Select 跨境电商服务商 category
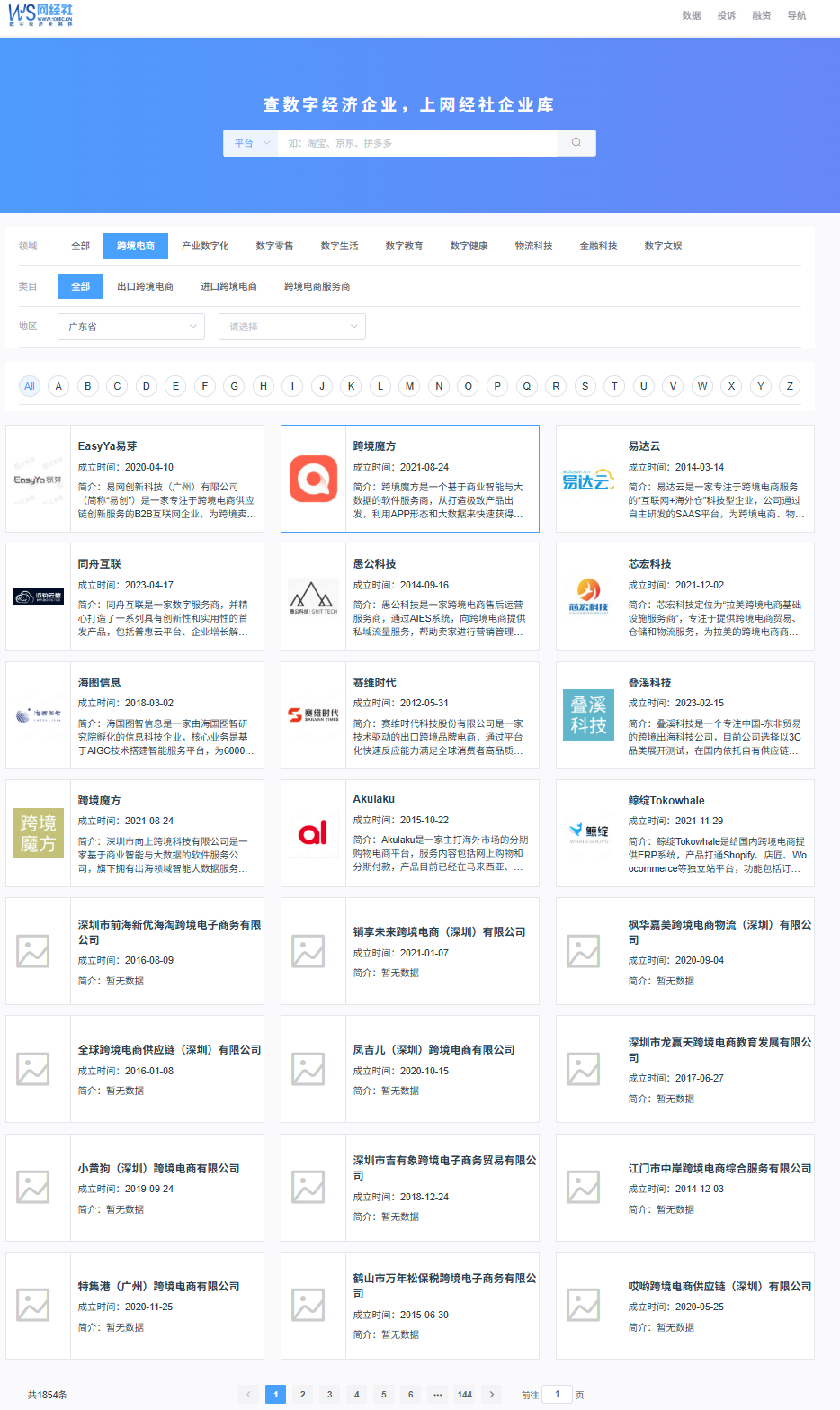Image resolution: width=840 pixels, height=1410 pixels. [x=317, y=286]
